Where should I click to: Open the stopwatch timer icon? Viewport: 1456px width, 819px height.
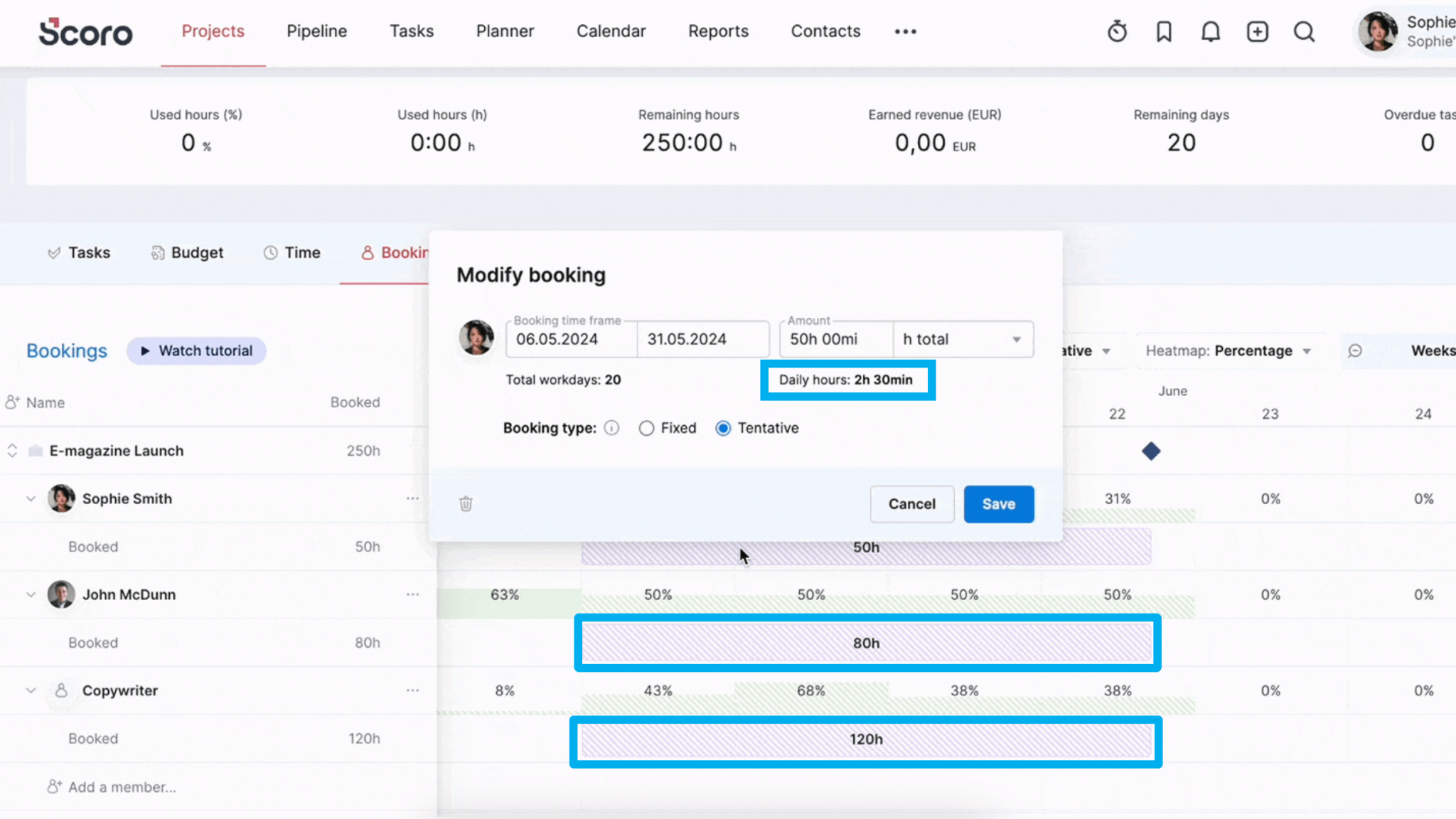(x=1117, y=31)
